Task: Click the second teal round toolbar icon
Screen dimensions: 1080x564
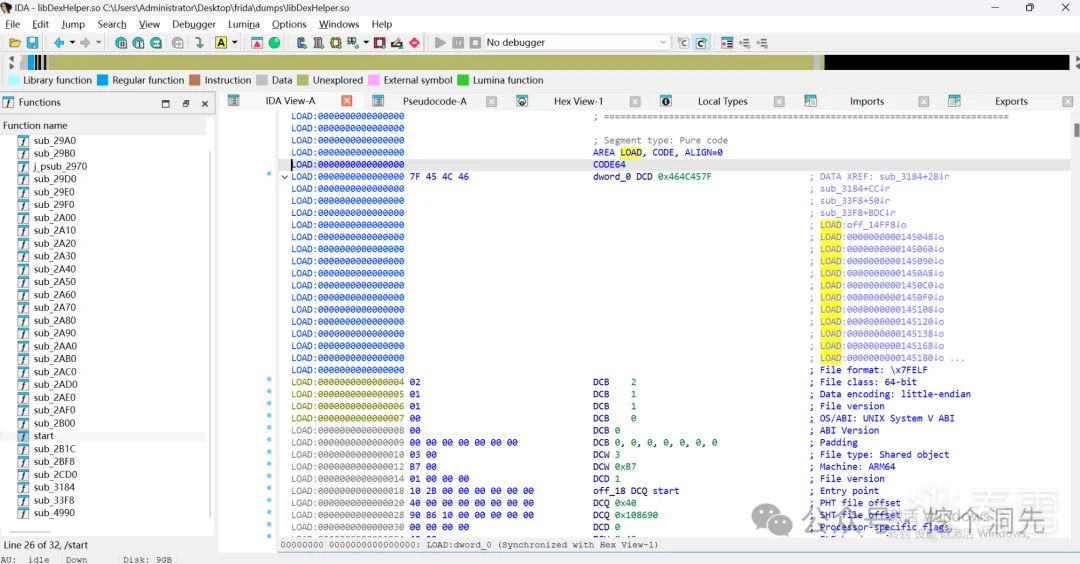Action: [138, 43]
